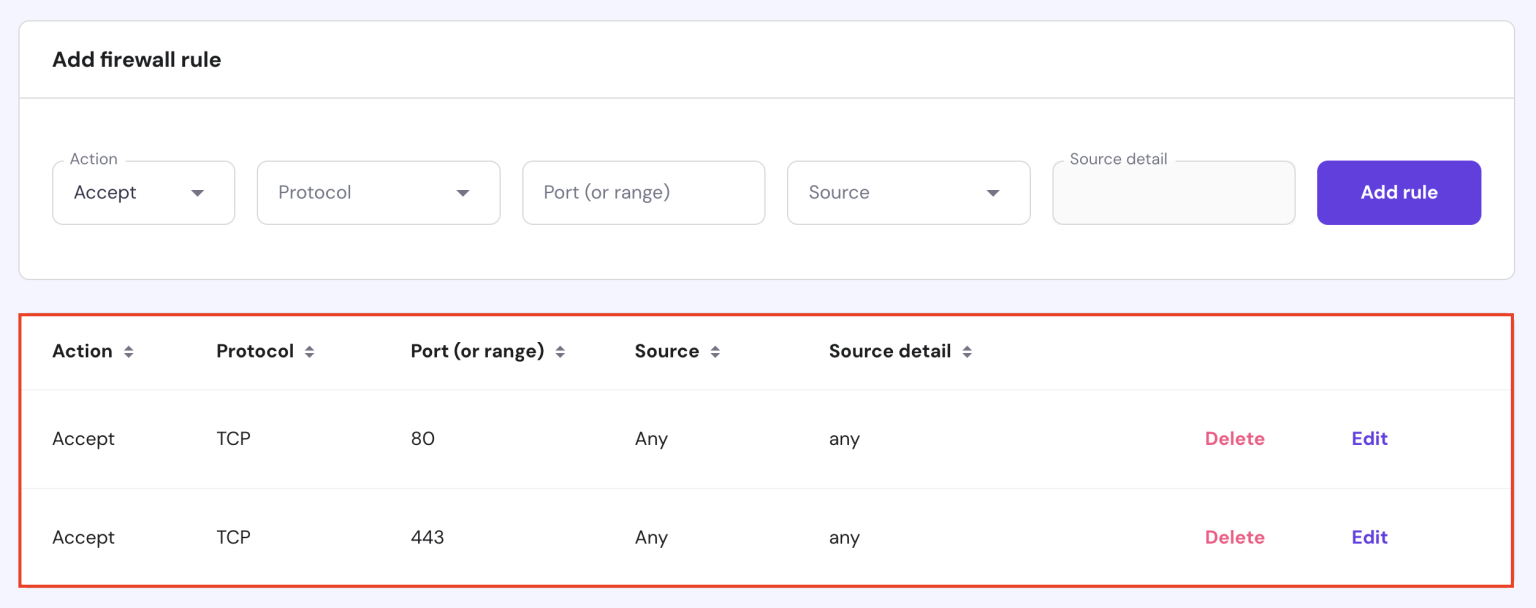Click the Protocol column sort icon
1536x608 pixels.
point(309,351)
